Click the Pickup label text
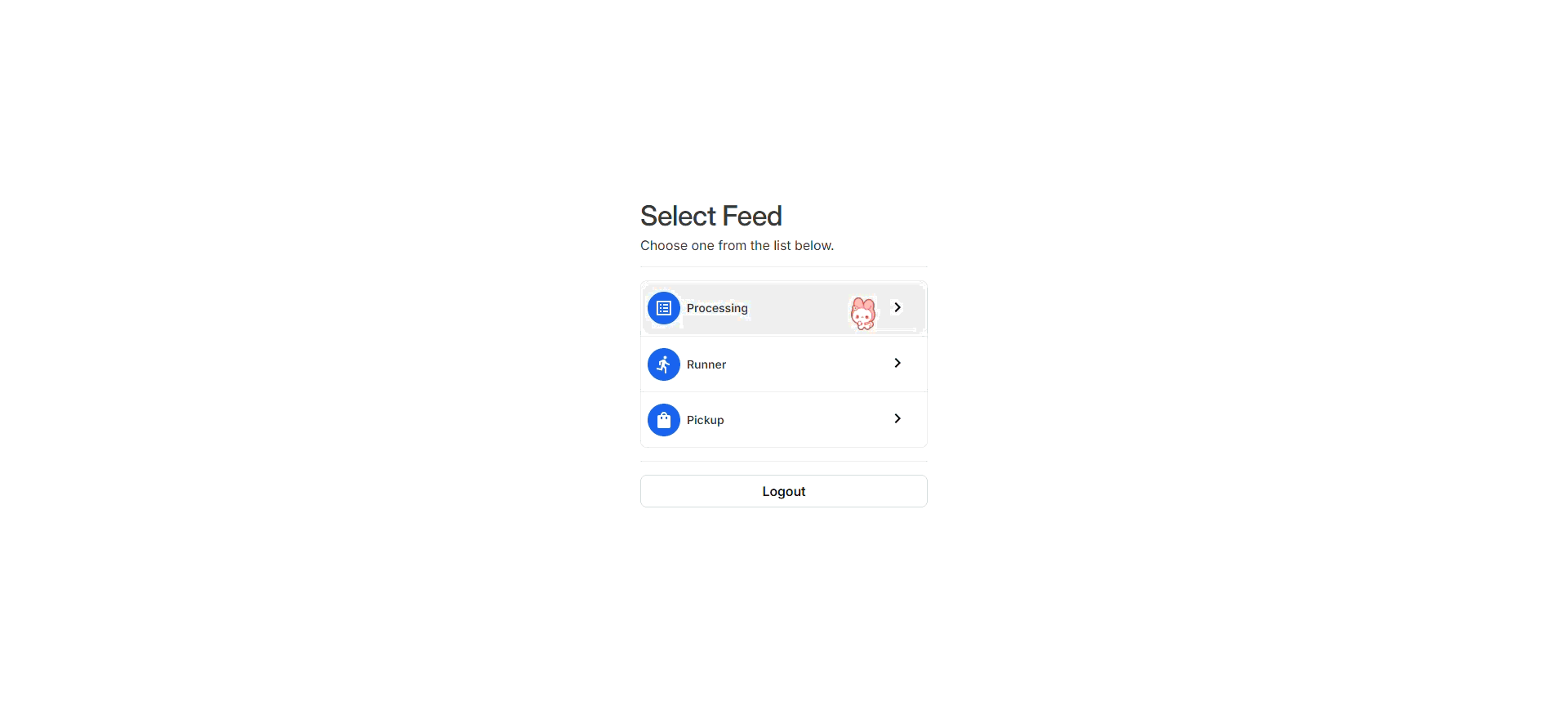Screen dimensions: 1568x706 coord(704,419)
